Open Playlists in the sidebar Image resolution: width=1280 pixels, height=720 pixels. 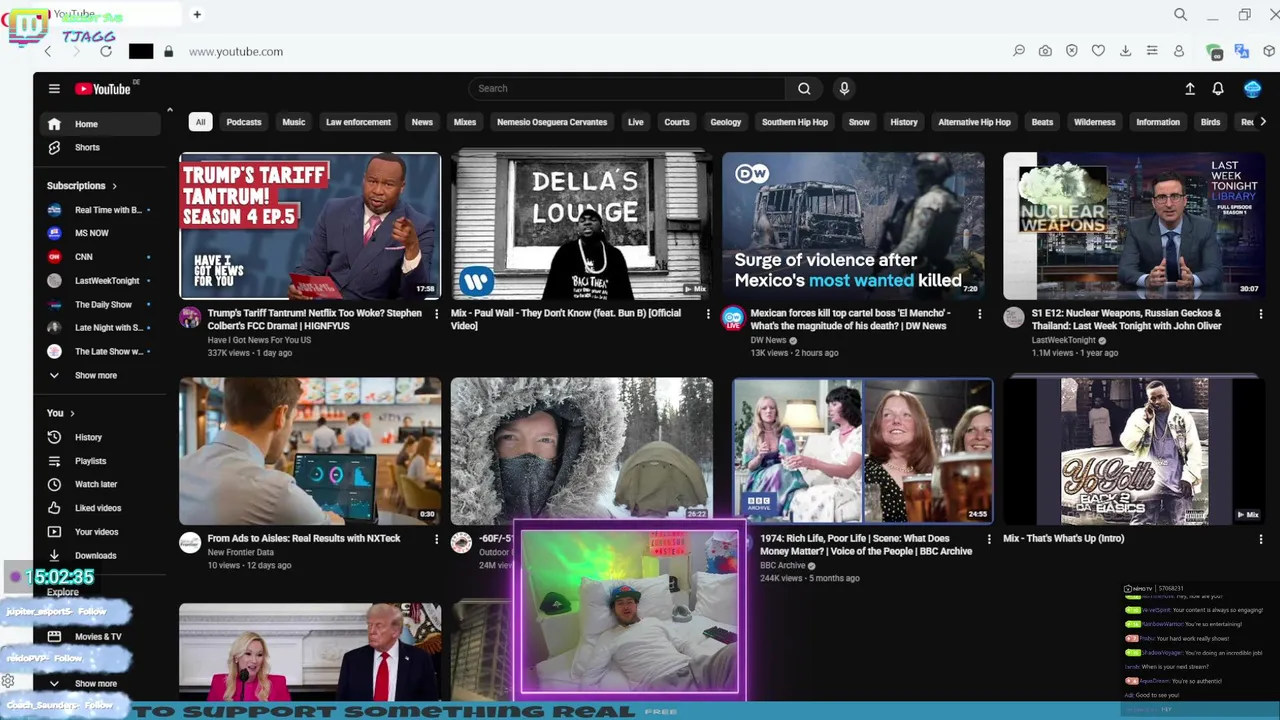click(x=100, y=461)
